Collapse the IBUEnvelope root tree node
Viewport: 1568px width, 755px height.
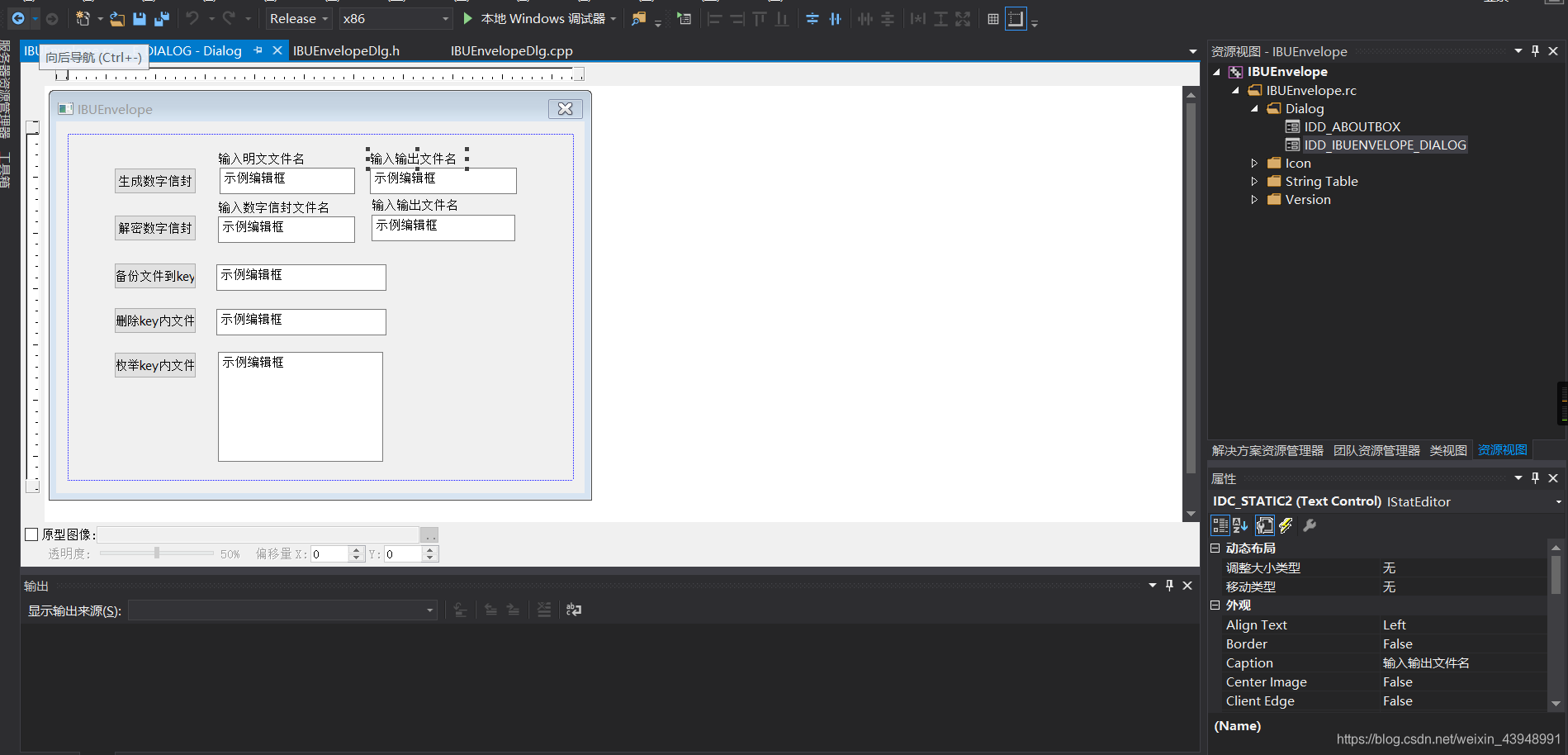pyautogui.click(x=1216, y=72)
